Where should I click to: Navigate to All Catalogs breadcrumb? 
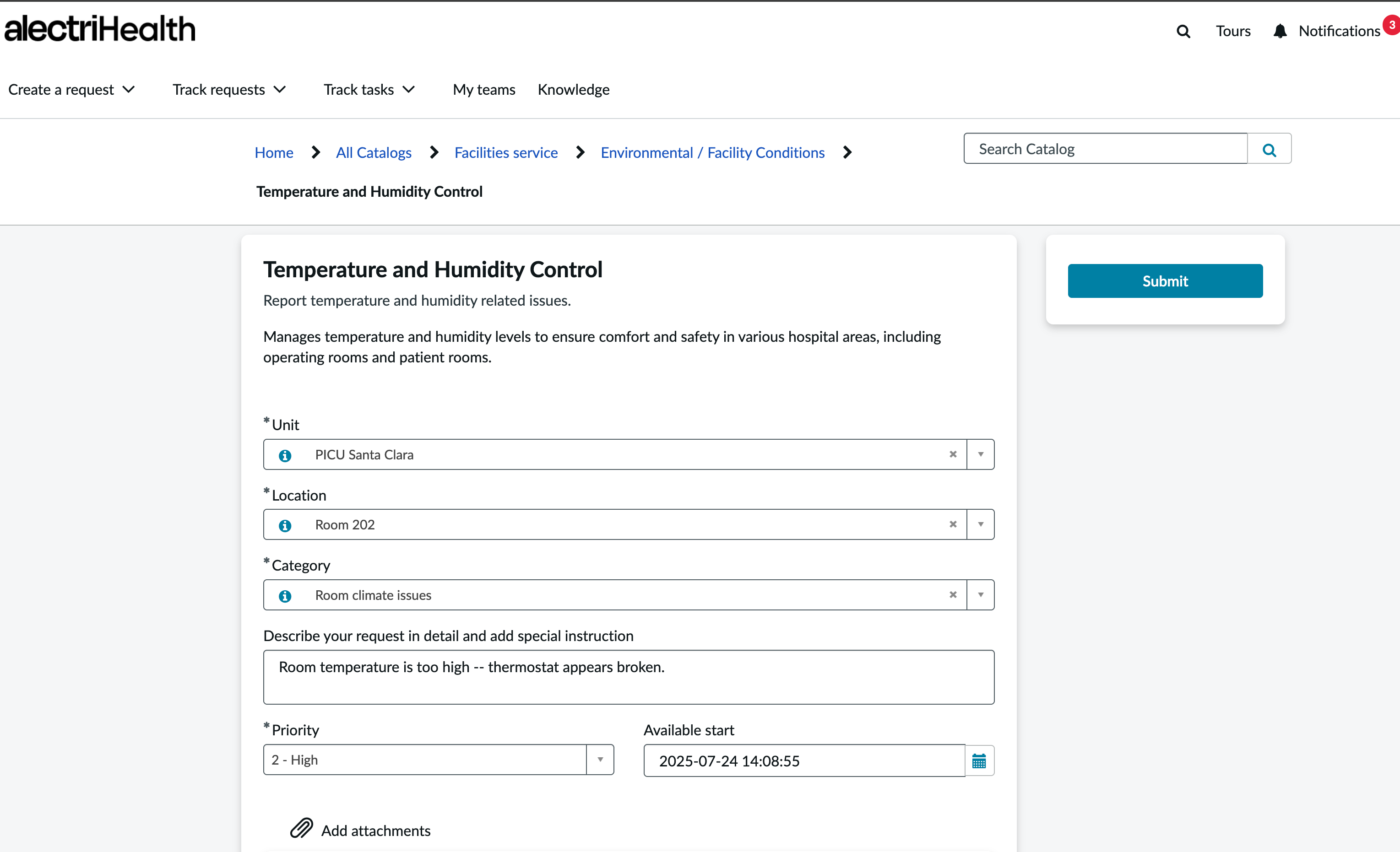(x=374, y=153)
